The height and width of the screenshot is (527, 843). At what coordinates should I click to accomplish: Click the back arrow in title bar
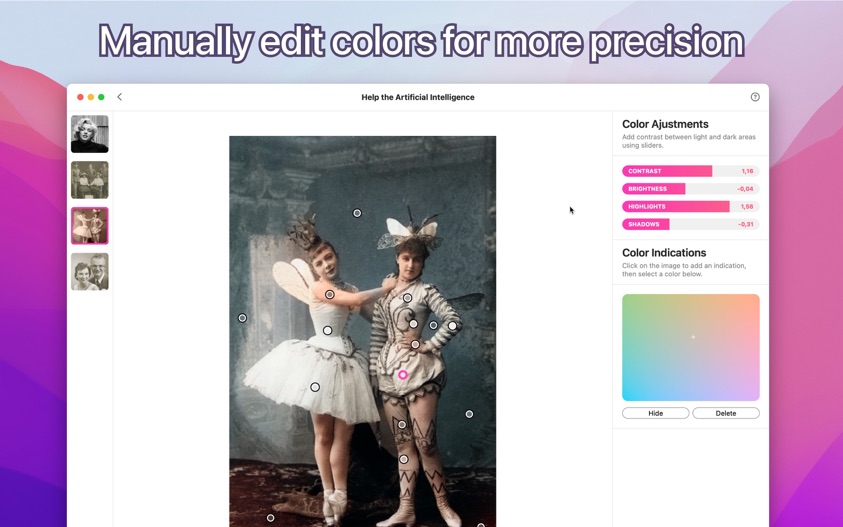[x=119, y=97]
